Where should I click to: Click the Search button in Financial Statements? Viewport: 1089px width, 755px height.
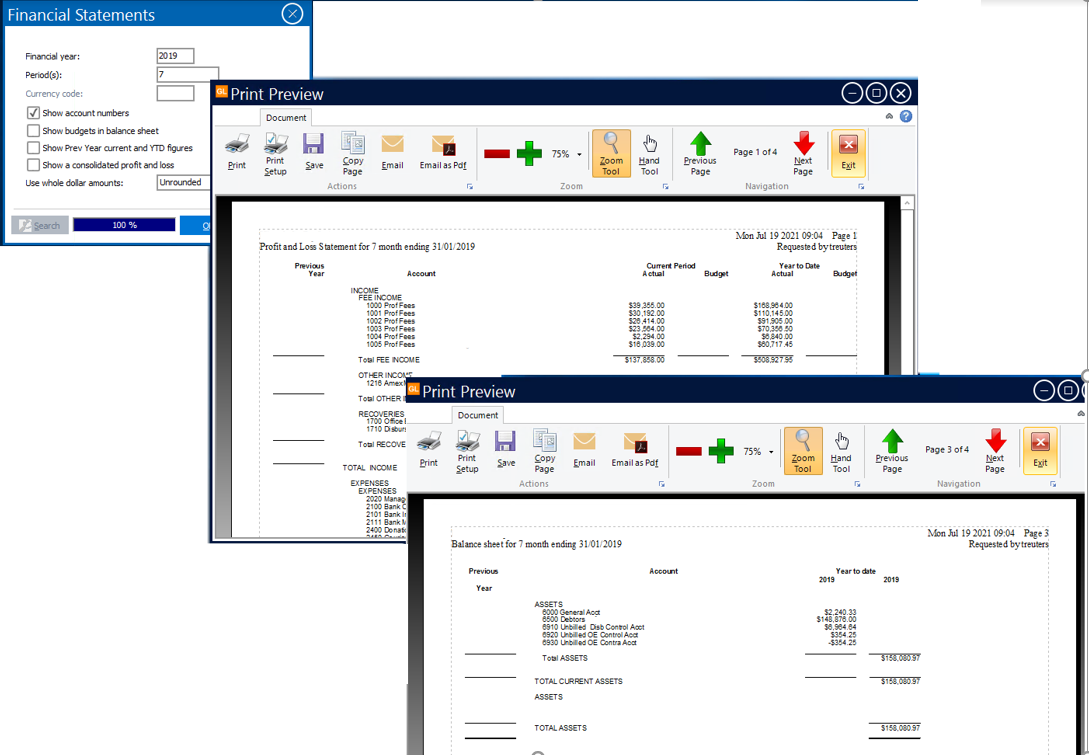pos(40,224)
